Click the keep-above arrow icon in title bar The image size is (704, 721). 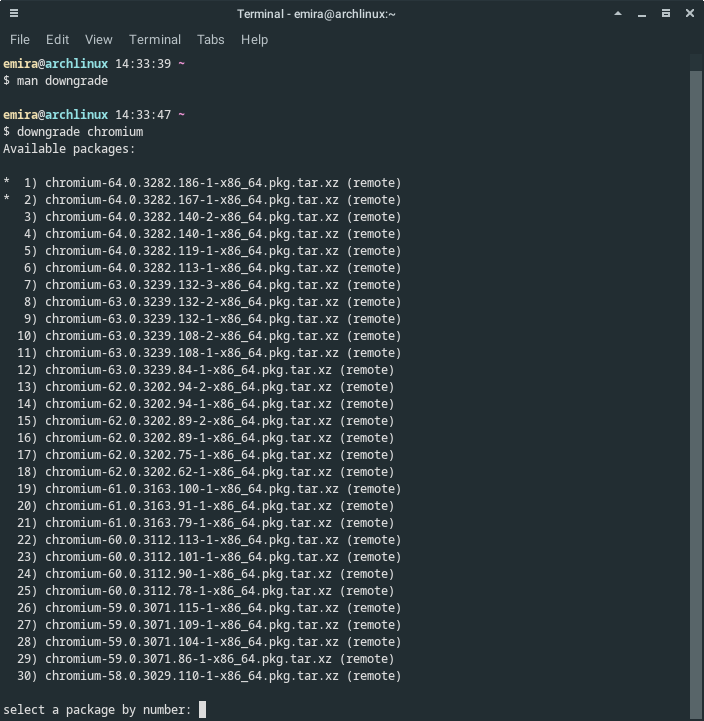[x=618, y=13]
